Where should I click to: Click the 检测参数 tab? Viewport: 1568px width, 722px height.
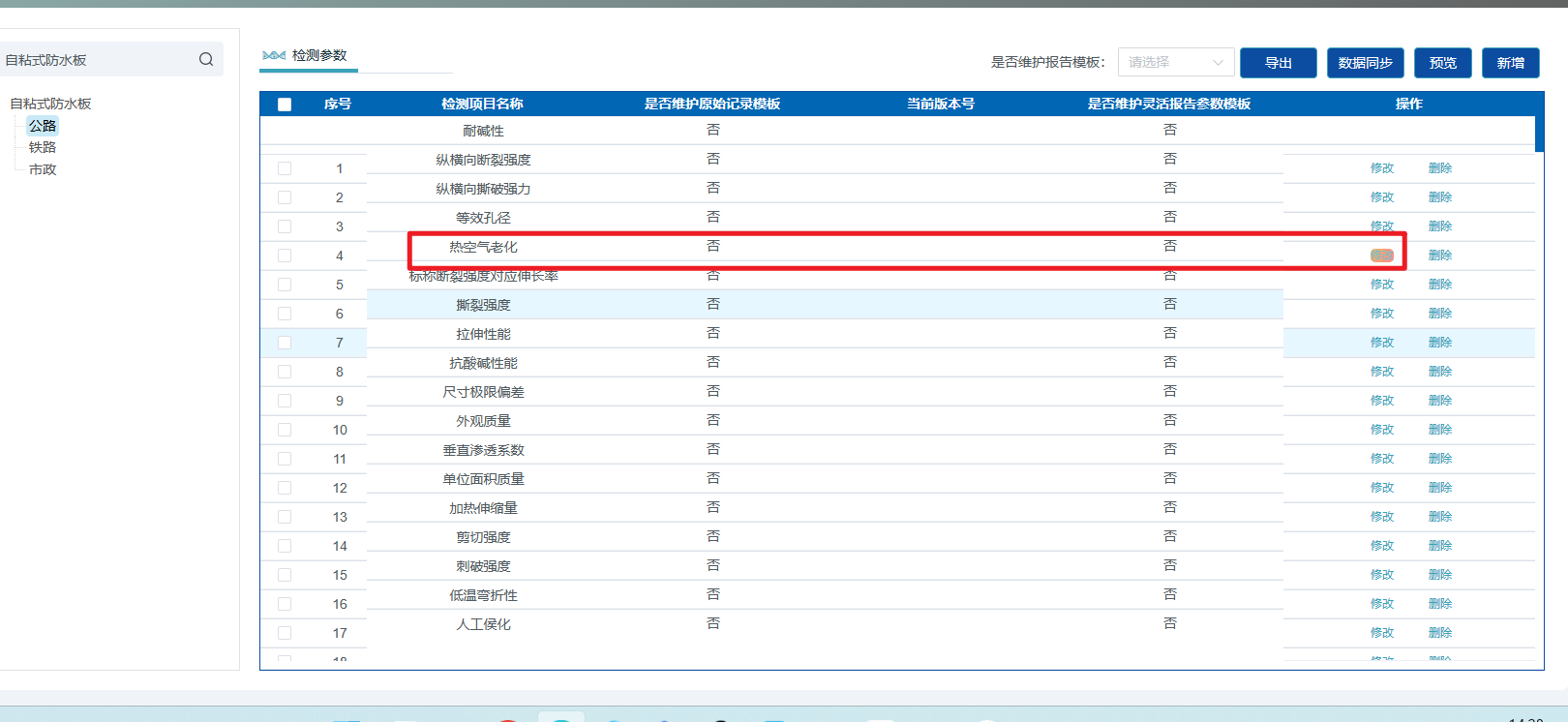[x=309, y=56]
